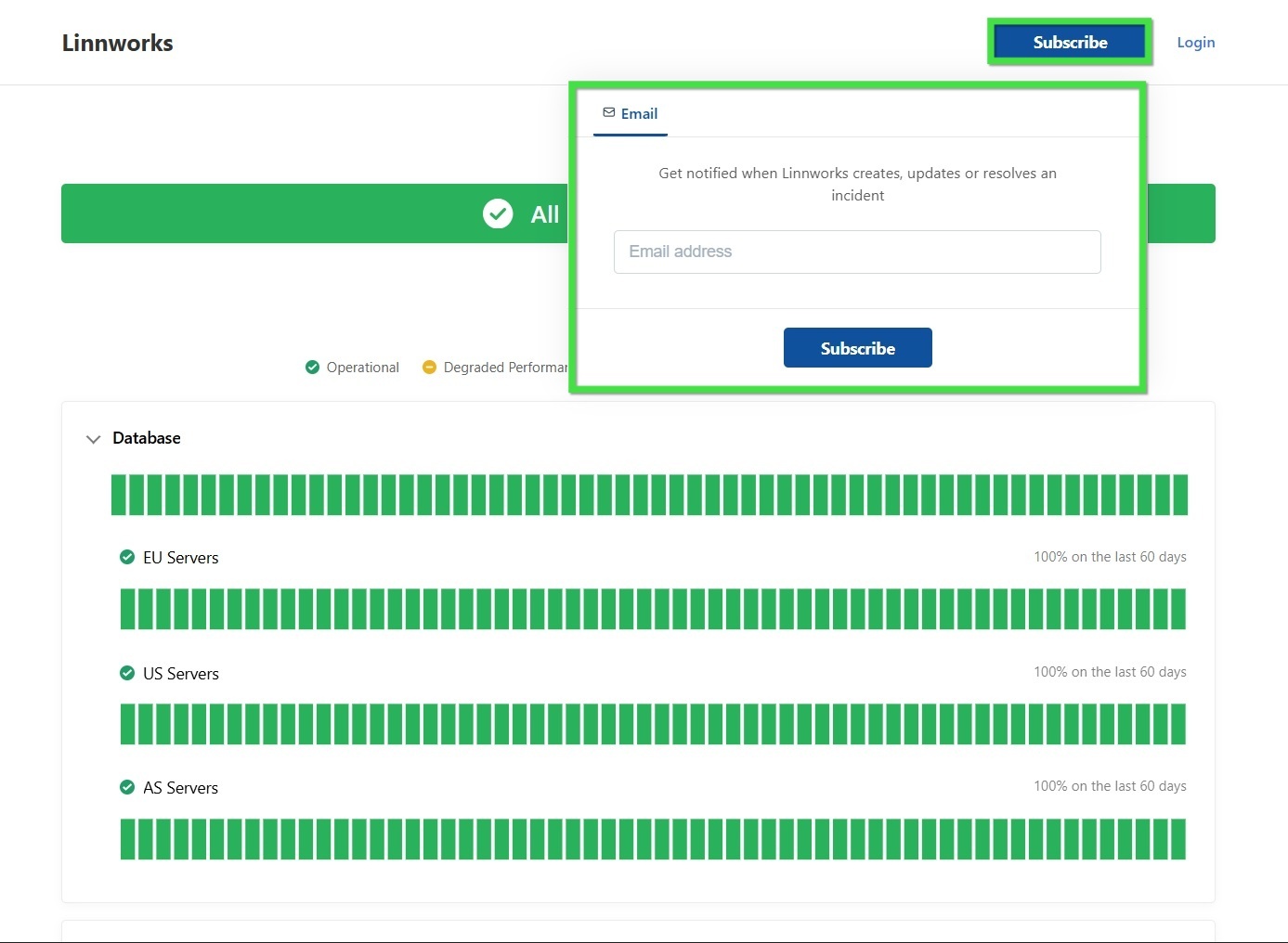Click the AS Servers label
1288x943 pixels.
pyautogui.click(x=180, y=788)
